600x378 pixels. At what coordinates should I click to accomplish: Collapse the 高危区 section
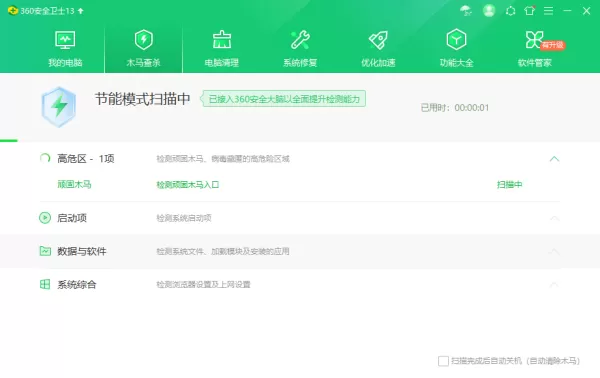(x=554, y=159)
